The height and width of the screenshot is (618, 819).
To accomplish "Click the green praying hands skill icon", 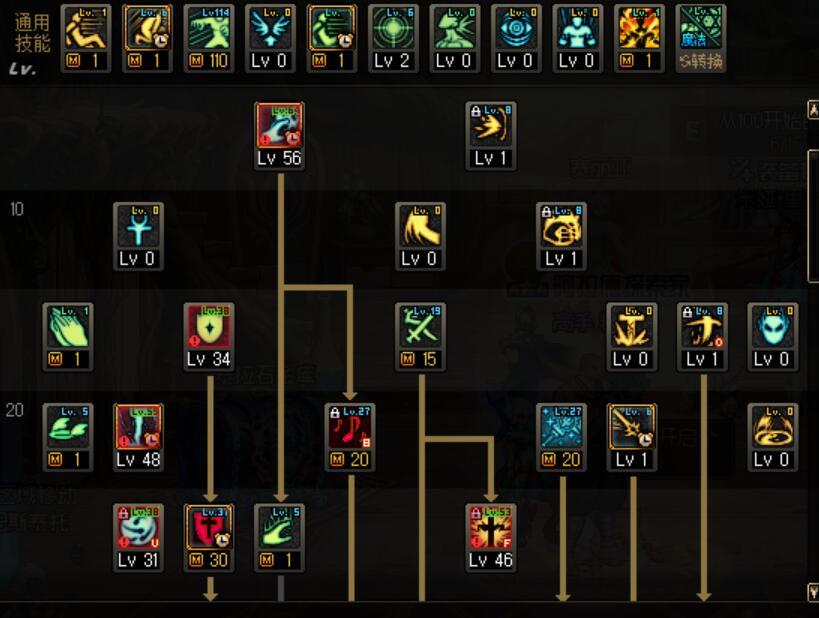I will [x=68, y=327].
